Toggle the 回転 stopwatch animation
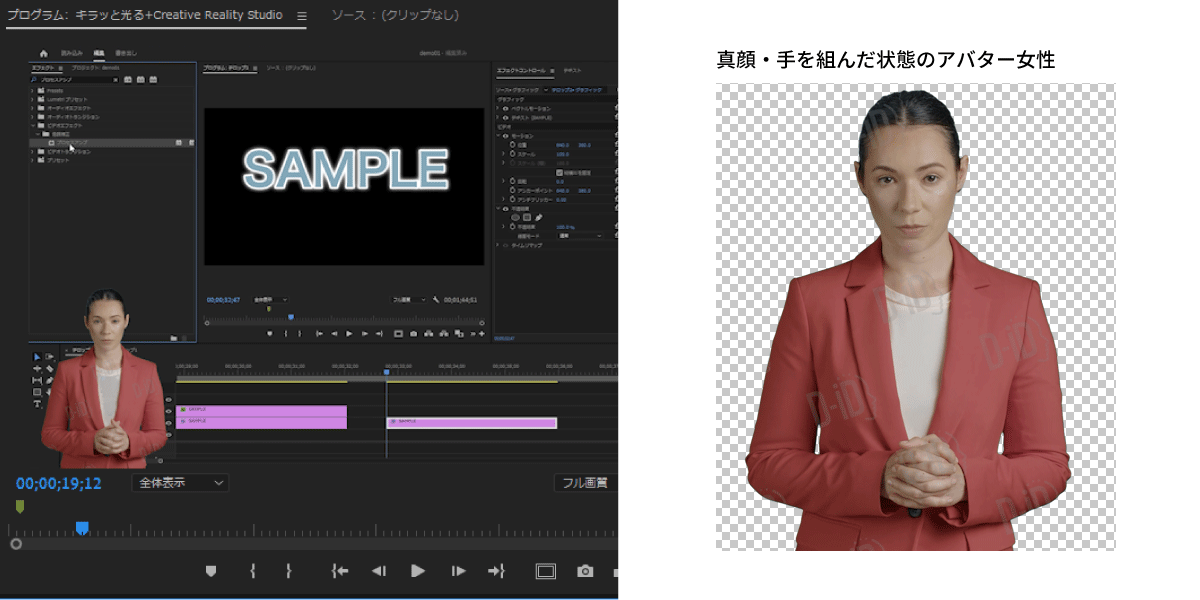The height and width of the screenshot is (600, 1200). click(512, 181)
